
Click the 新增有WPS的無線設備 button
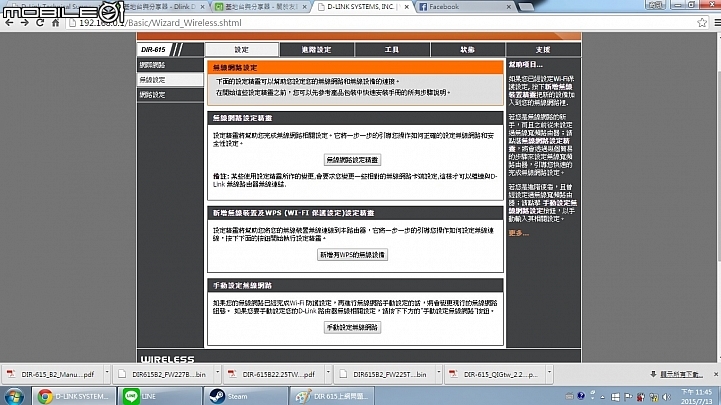coord(352,255)
